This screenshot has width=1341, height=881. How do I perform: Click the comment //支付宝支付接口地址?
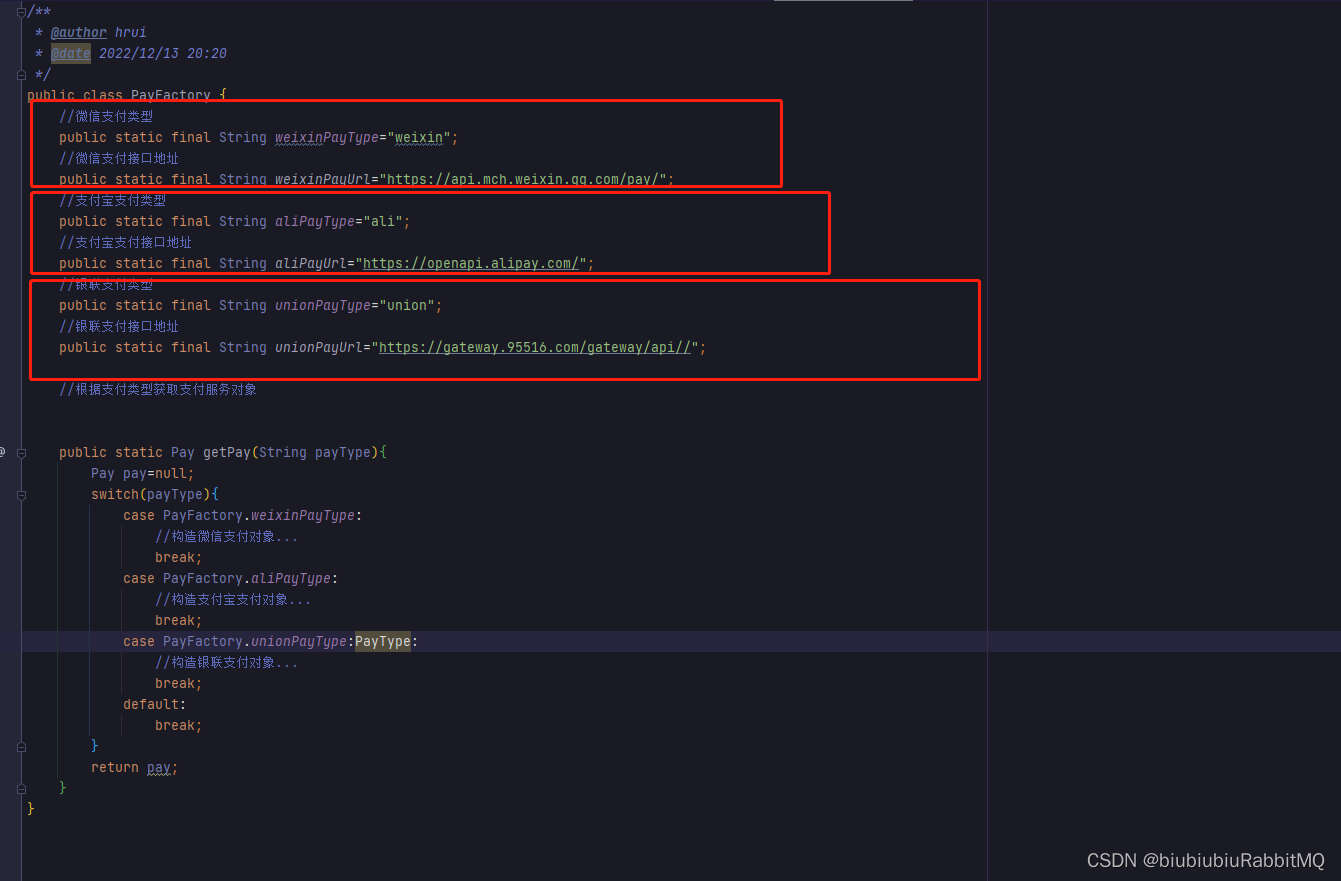(x=126, y=243)
